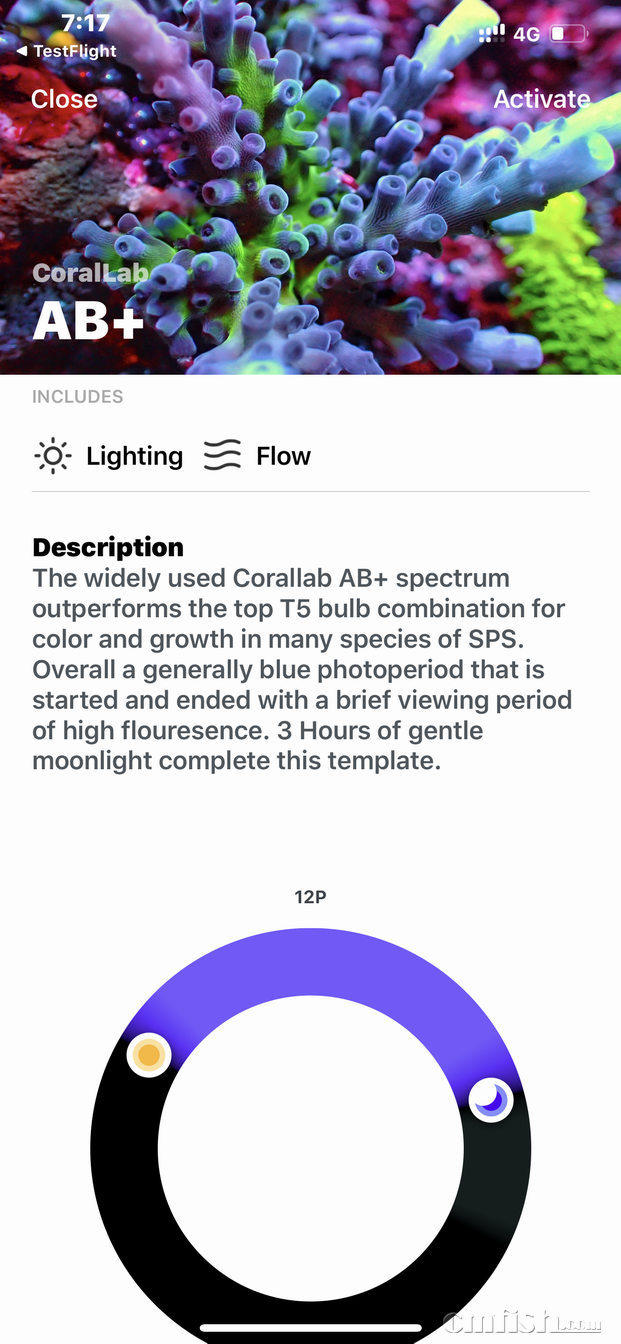Viewport: 621px width, 1344px height.
Task: Select the sunrise marker on the ring
Action: point(149,1054)
